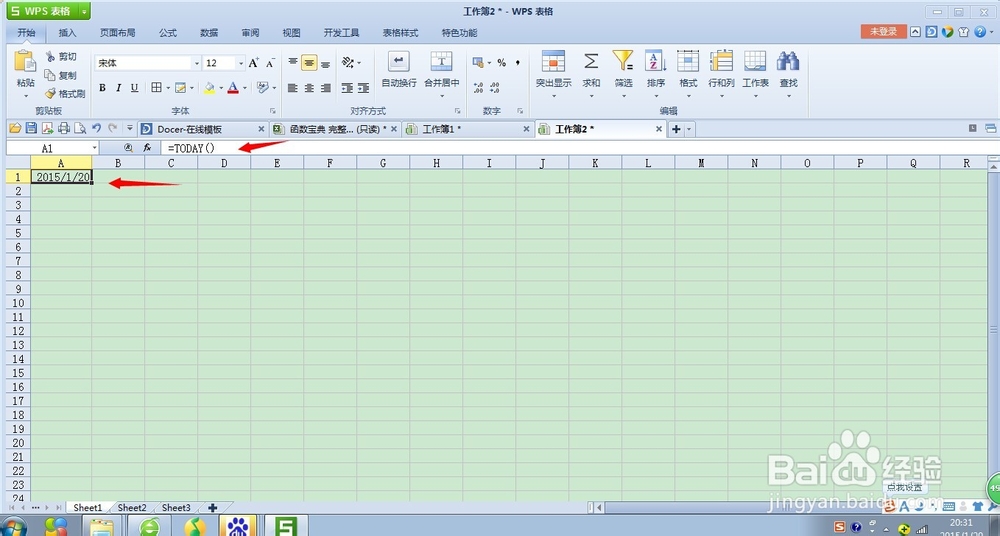This screenshot has height=536, width=1000.
Task: Click the Print Preview icon
Action: (80, 128)
